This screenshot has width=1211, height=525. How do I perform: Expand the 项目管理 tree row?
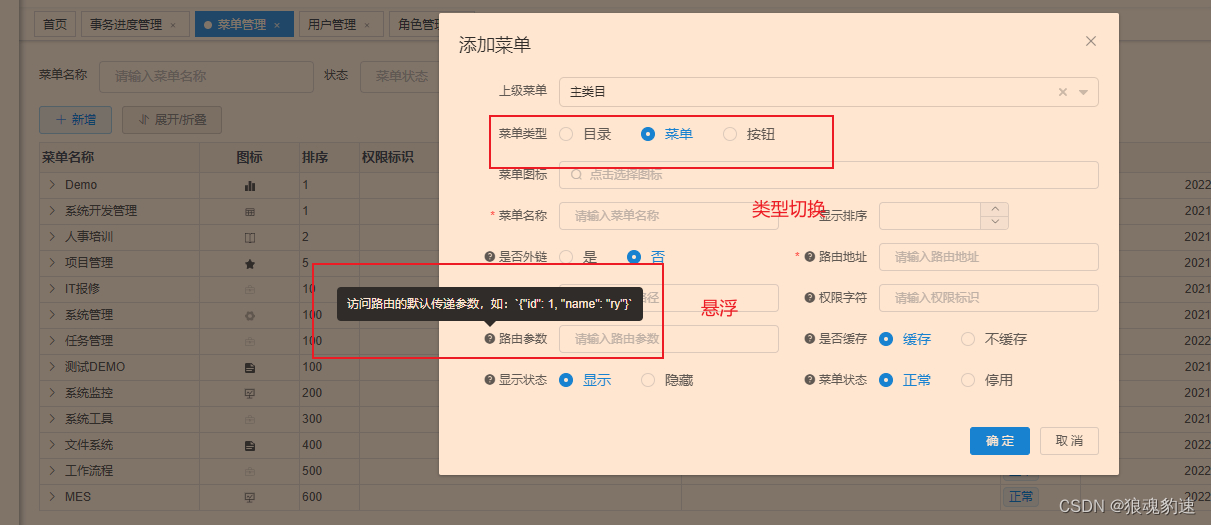tap(52, 263)
